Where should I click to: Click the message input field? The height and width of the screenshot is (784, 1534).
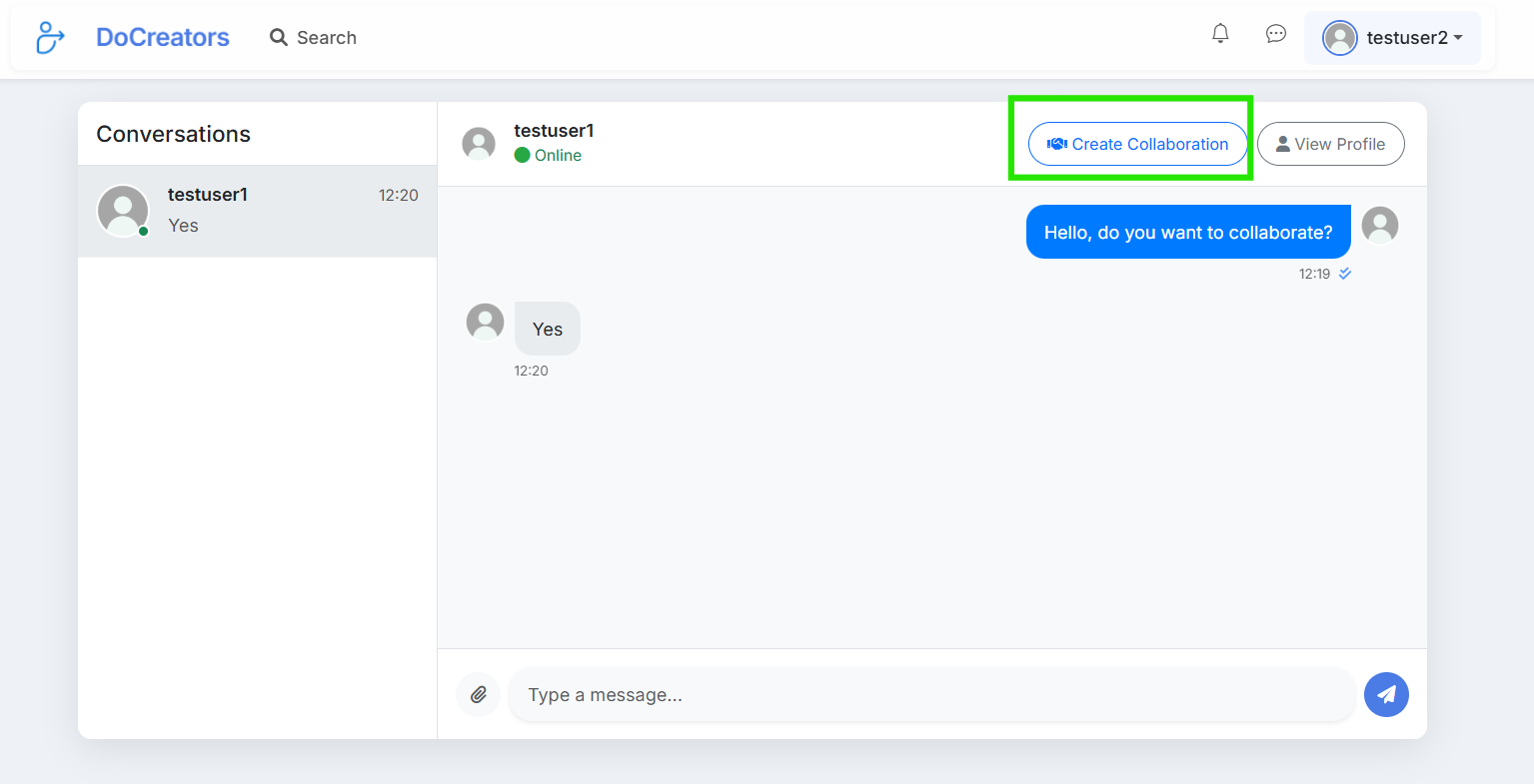[x=929, y=694]
